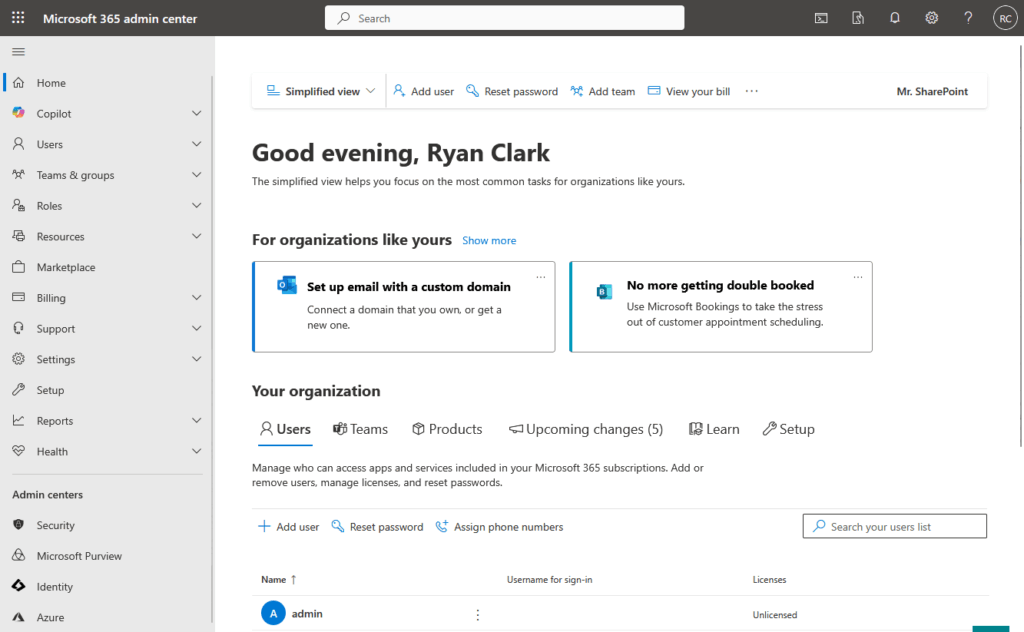Sort by Name column arrow
Screen dimensions: 1024x632
click(293, 579)
